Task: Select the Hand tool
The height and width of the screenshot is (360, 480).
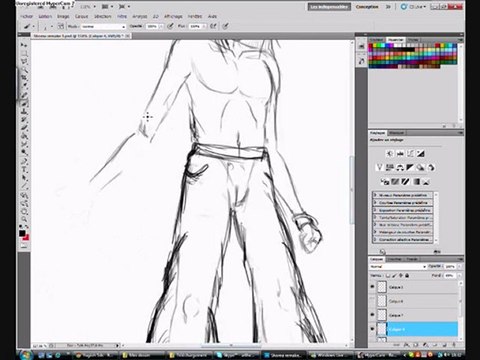Action: click(x=24, y=211)
